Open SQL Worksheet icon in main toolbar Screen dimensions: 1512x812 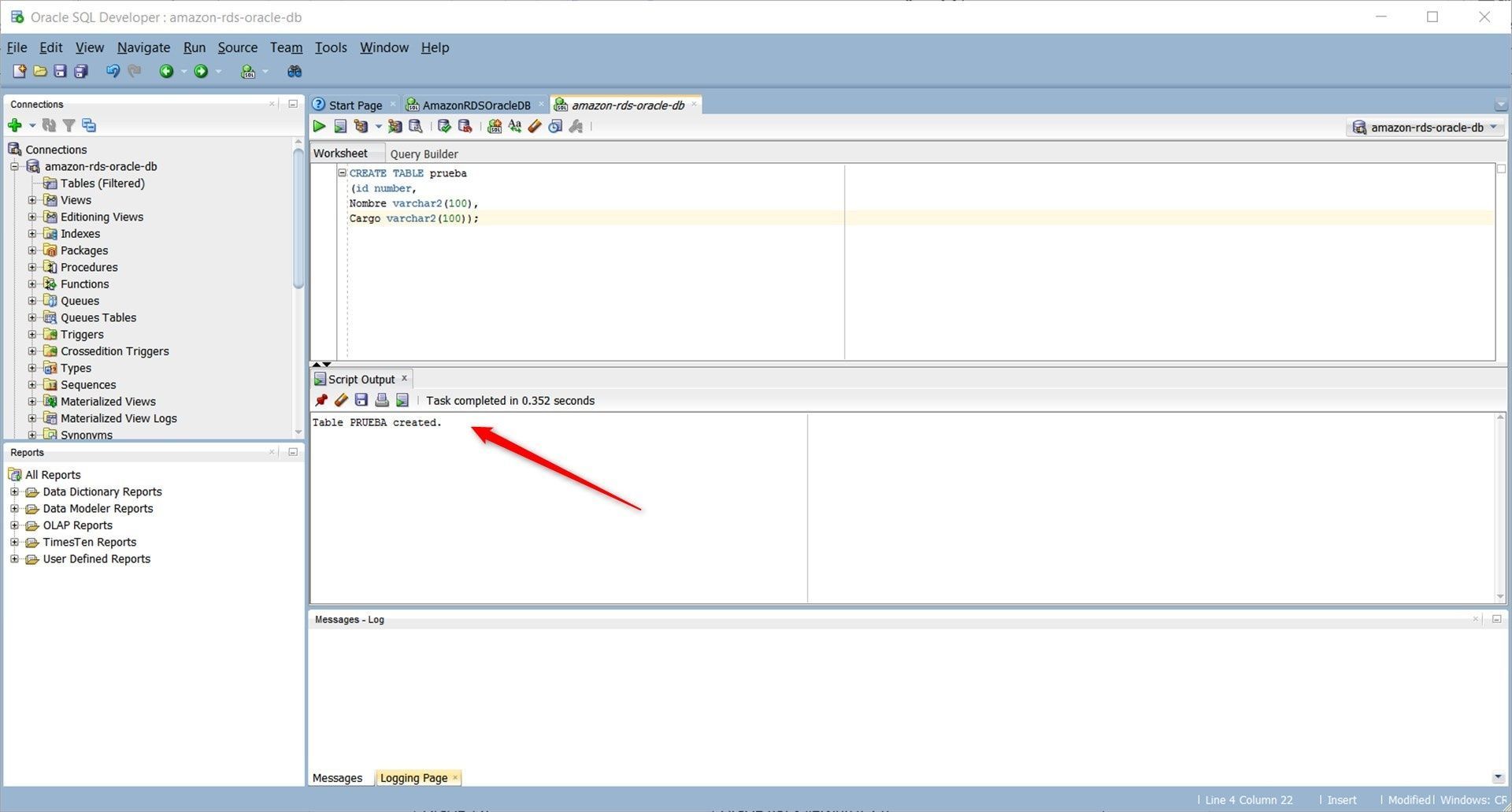[x=248, y=72]
